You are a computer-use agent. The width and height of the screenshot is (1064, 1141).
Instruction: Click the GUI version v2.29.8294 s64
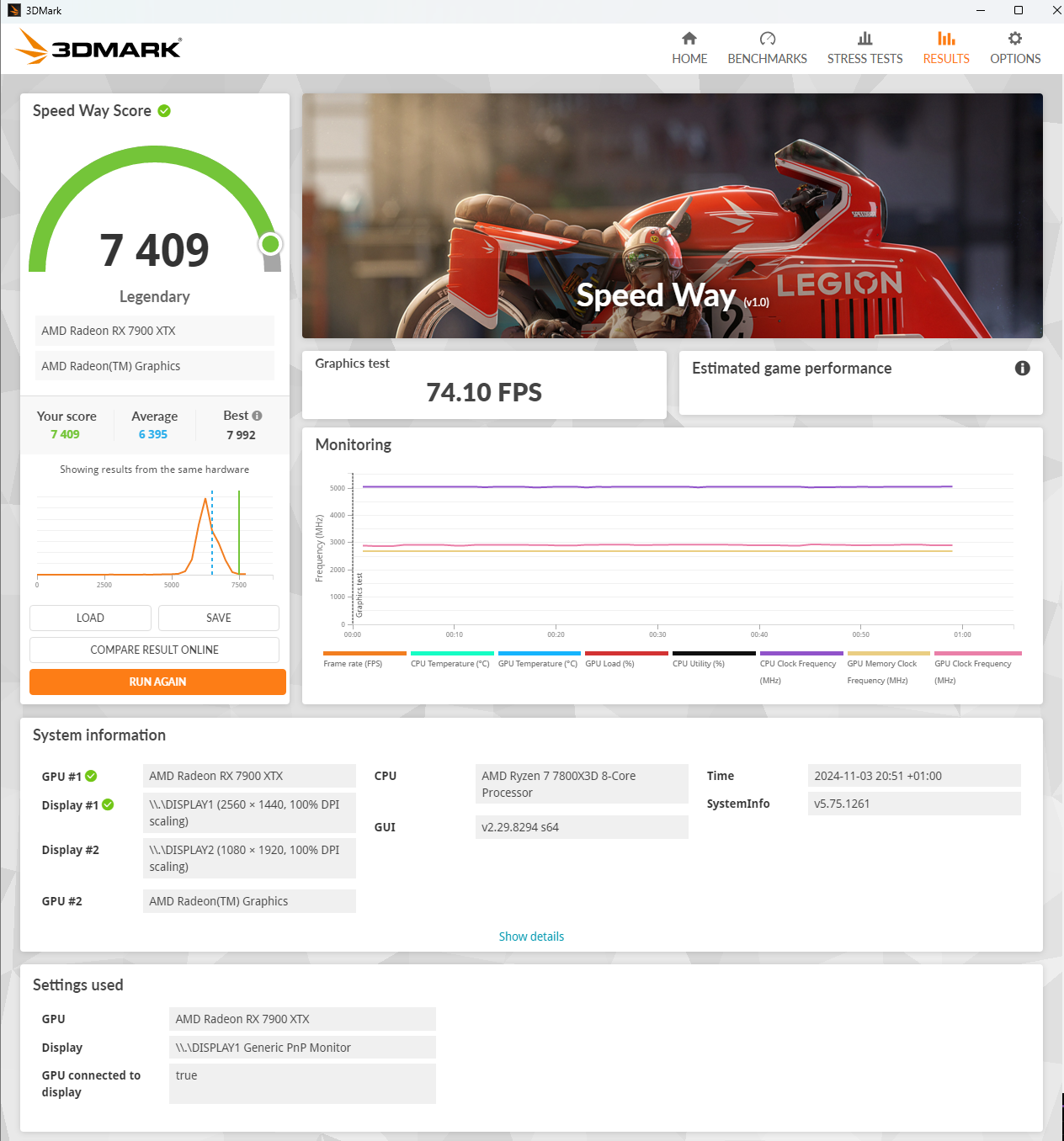[582, 827]
